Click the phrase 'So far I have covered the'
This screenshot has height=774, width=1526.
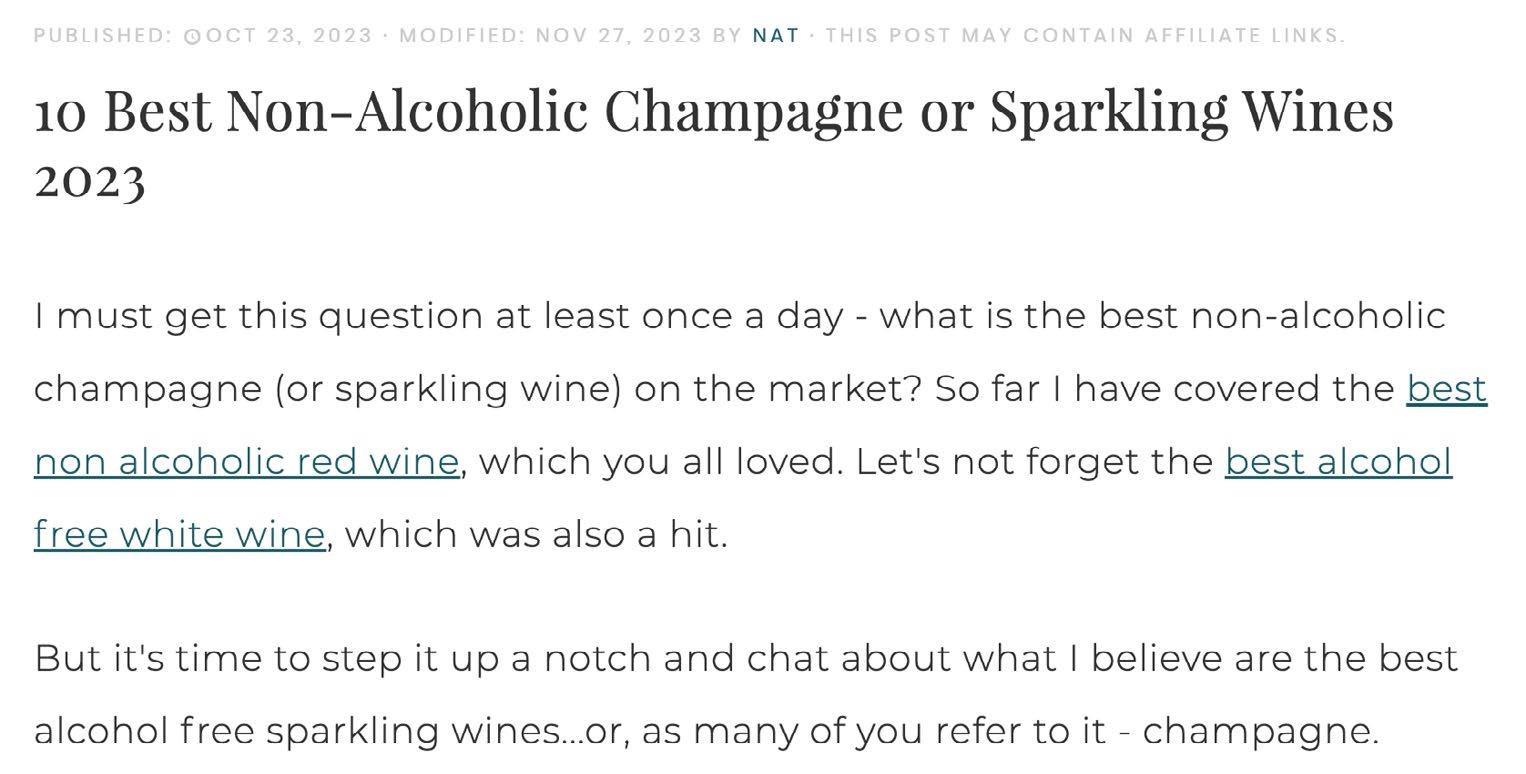pyautogui.click(x=1165, y=388)
